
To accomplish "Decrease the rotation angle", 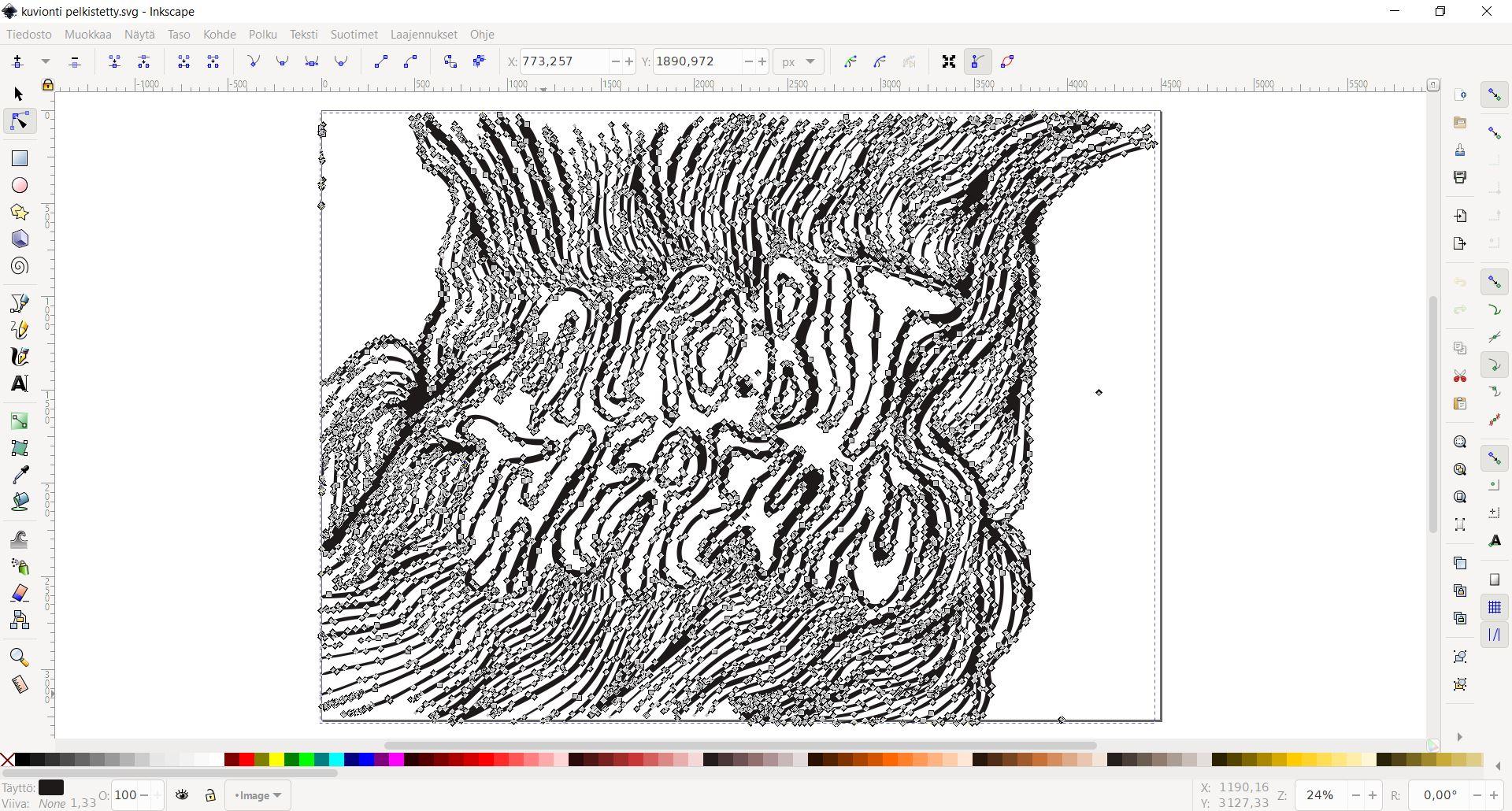I will [x=1477, y=795].
